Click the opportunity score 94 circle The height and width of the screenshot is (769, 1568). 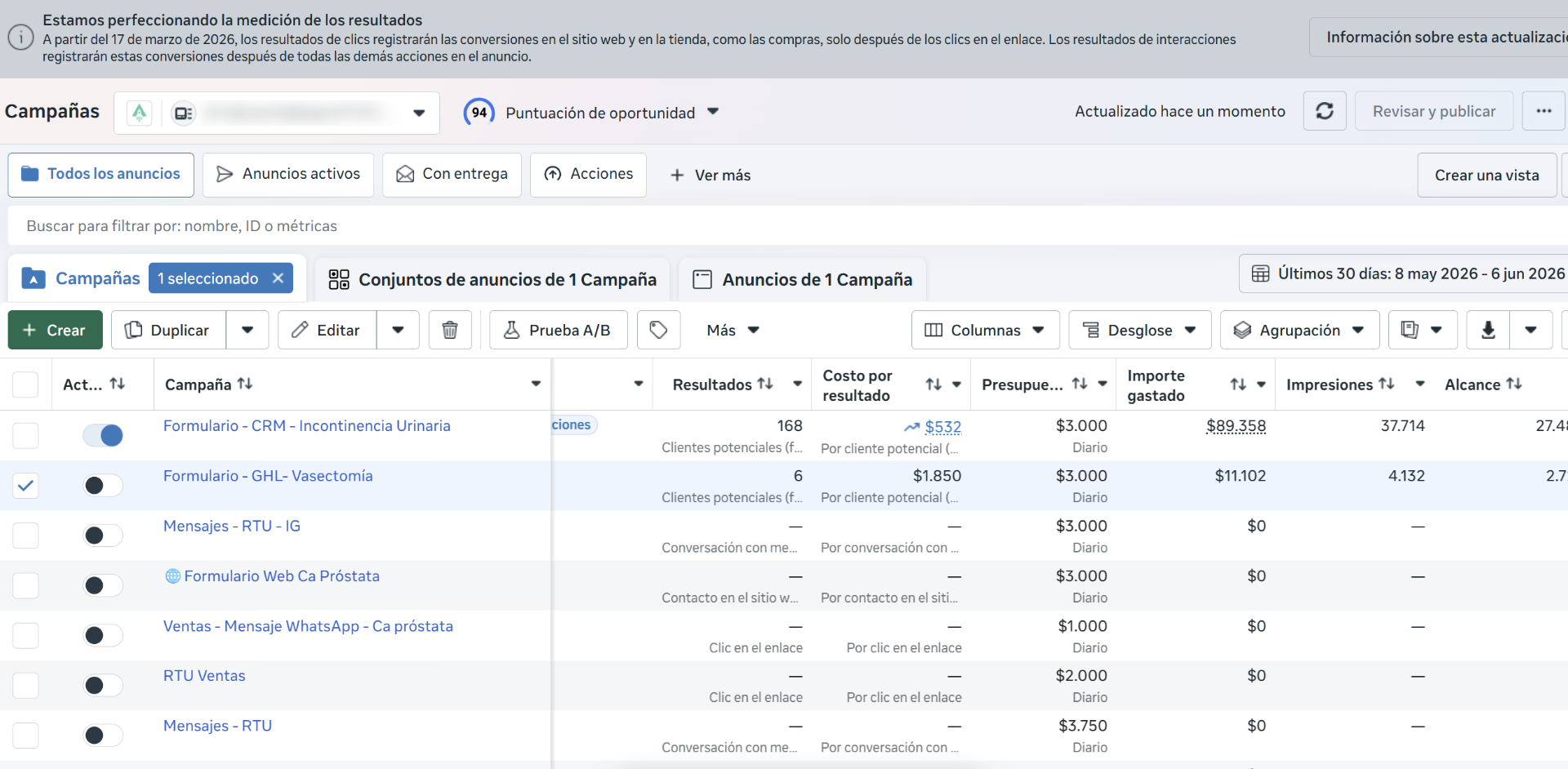(x=479, y=113)
